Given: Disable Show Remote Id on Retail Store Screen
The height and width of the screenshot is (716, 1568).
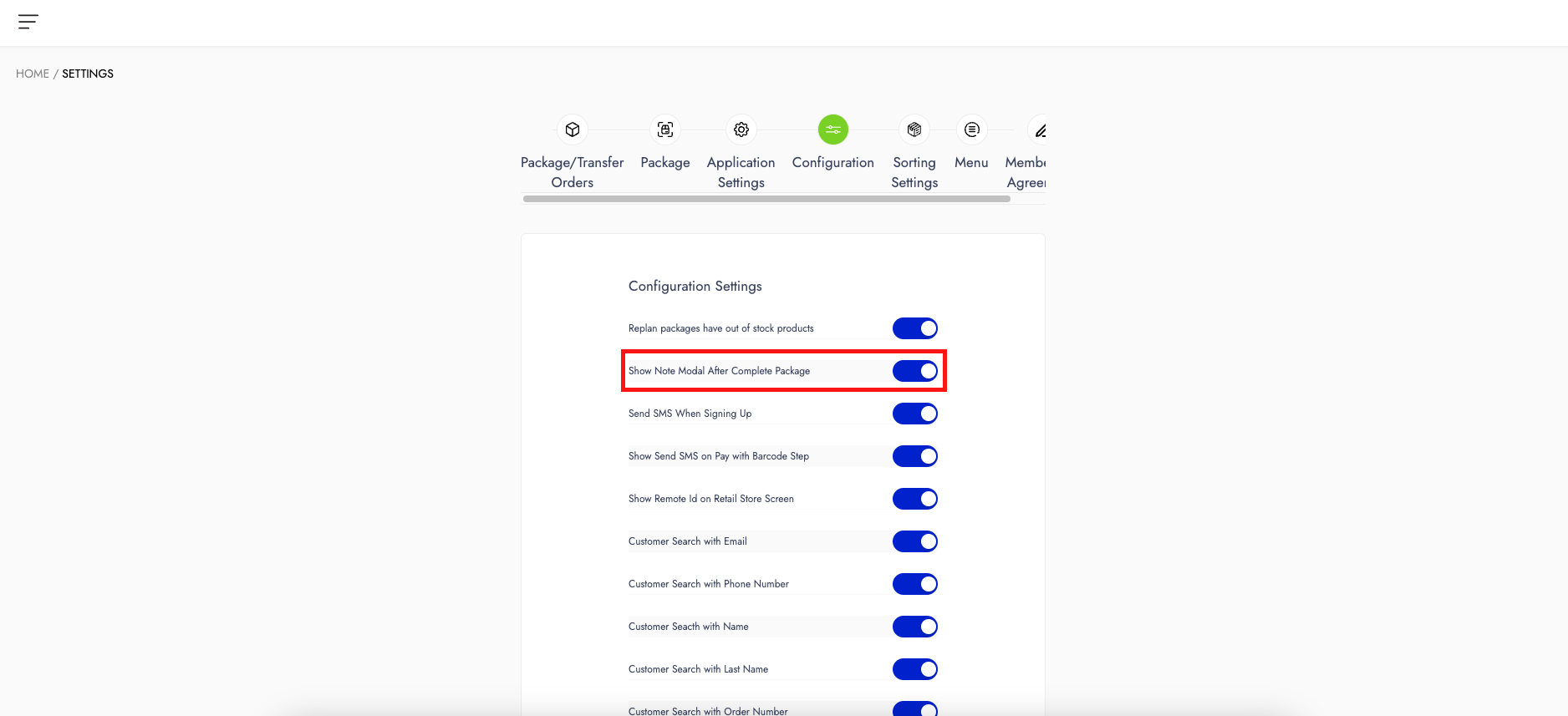Looking at the screenshot, I should pyautogui.click(x=915, y=499).
